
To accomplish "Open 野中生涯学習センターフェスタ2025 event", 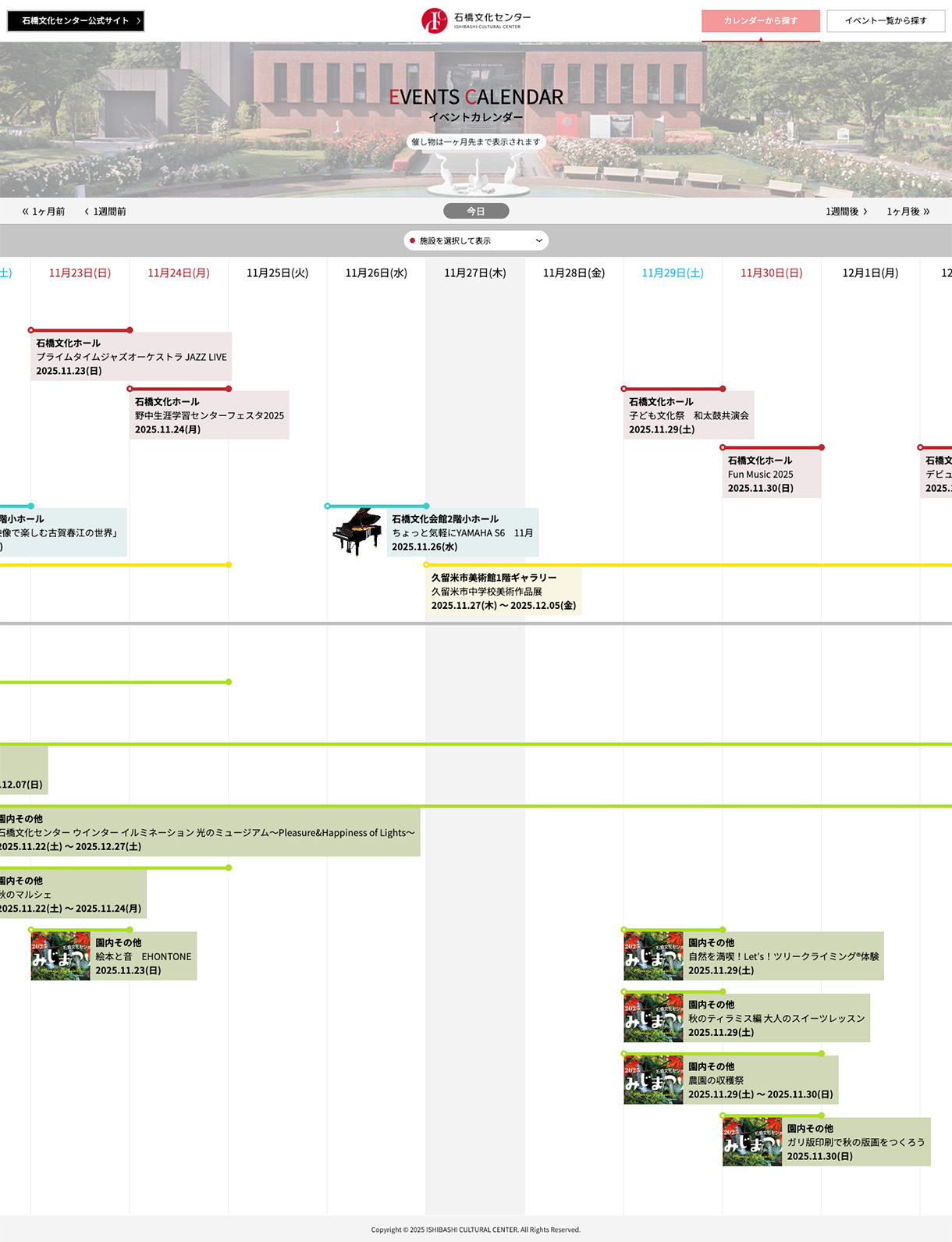I will point(209,415).
